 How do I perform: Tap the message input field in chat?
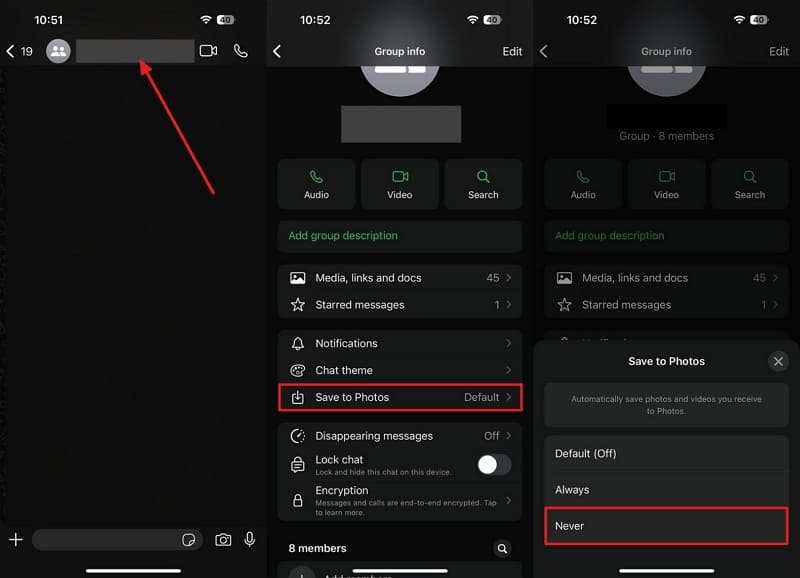pyautogui.click(x=105, y=540)
